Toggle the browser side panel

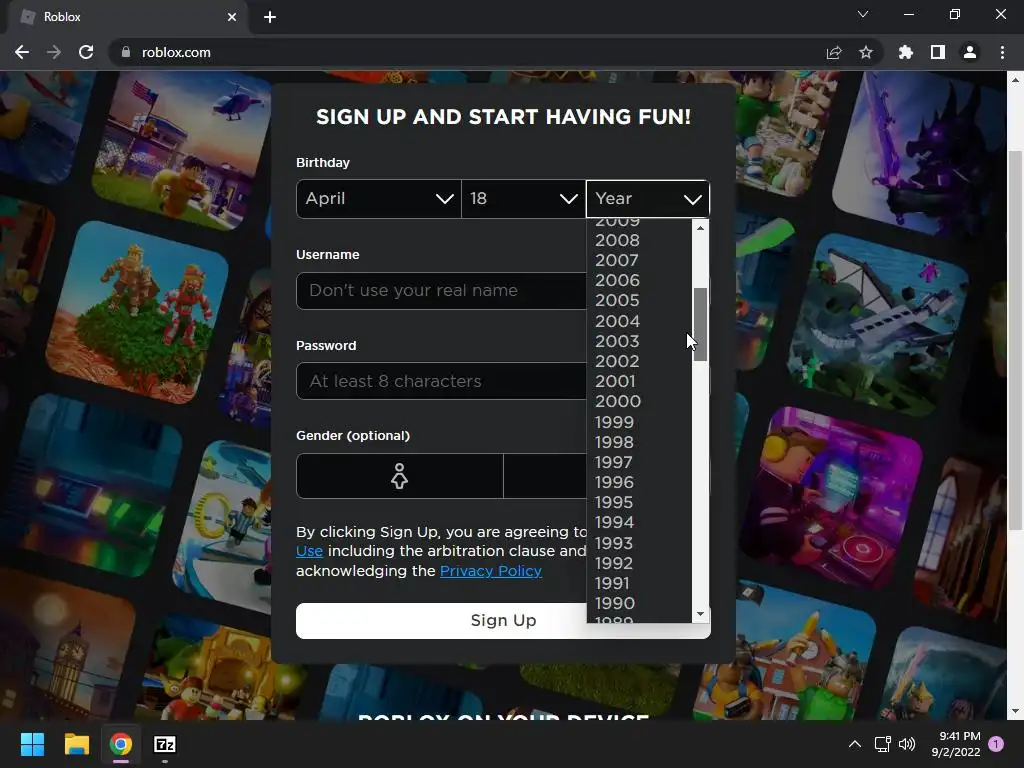[938, 52]
